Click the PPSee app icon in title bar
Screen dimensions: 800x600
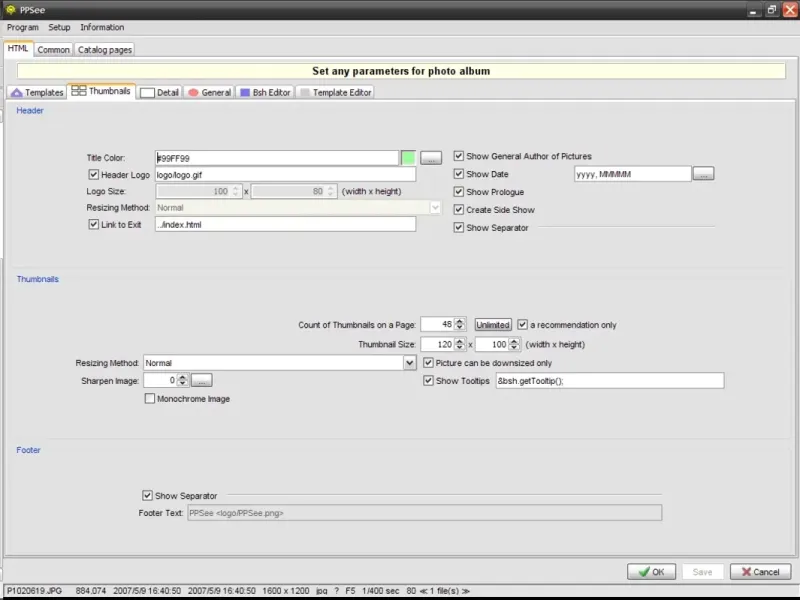click(x=11, y=10)
